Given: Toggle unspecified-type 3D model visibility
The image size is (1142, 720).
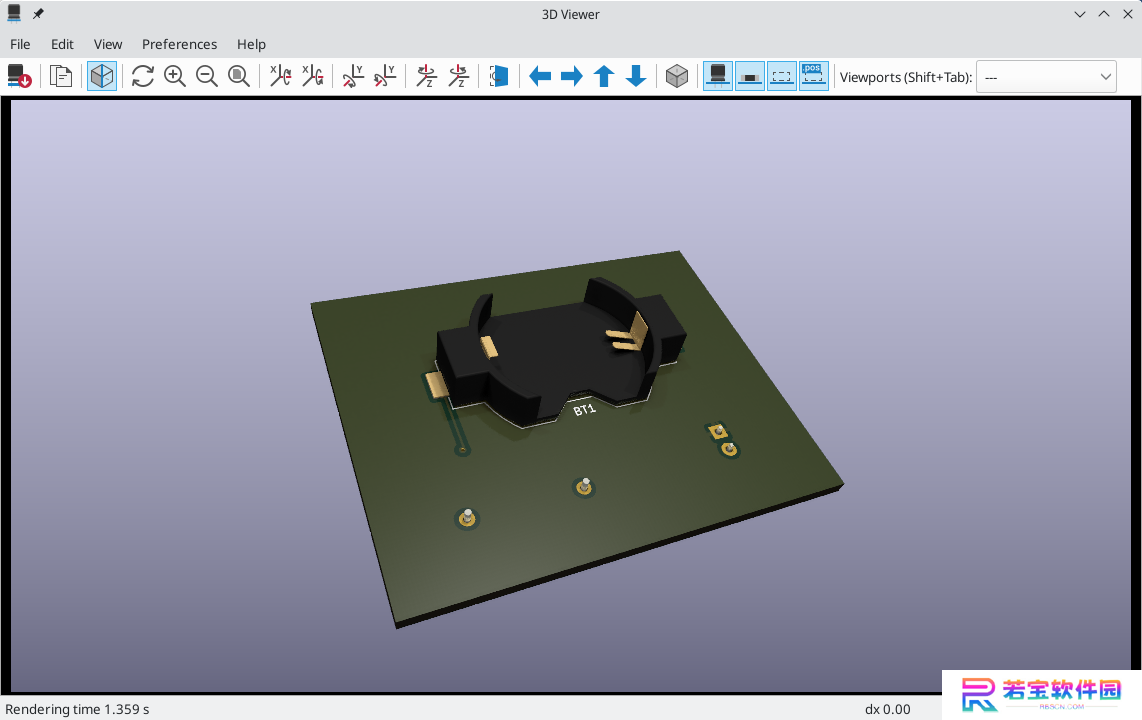Looking at the screenshot, I should tap(782, 76).
